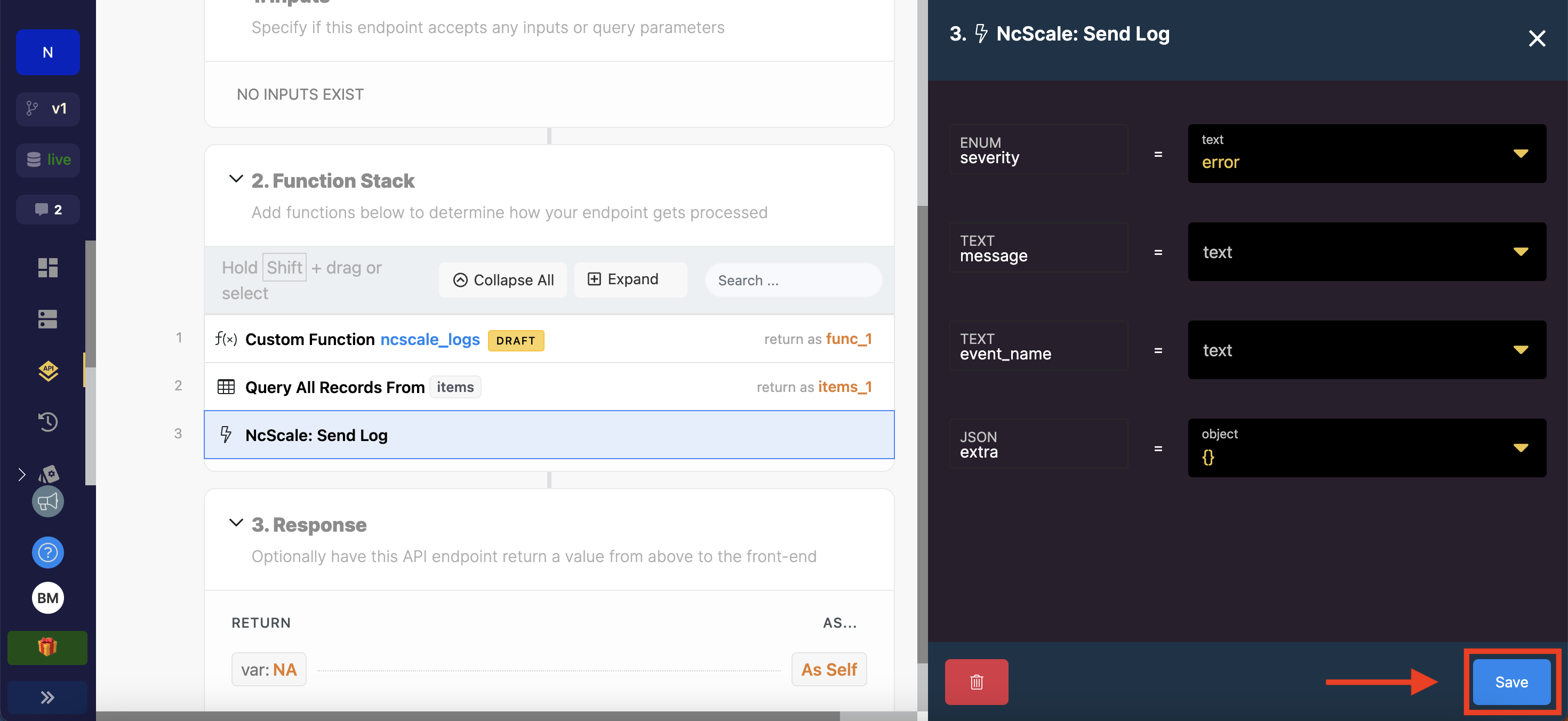The image size is (1568, 721).
Task: Click the var: NA return value
Action: (x=268, y=669)
